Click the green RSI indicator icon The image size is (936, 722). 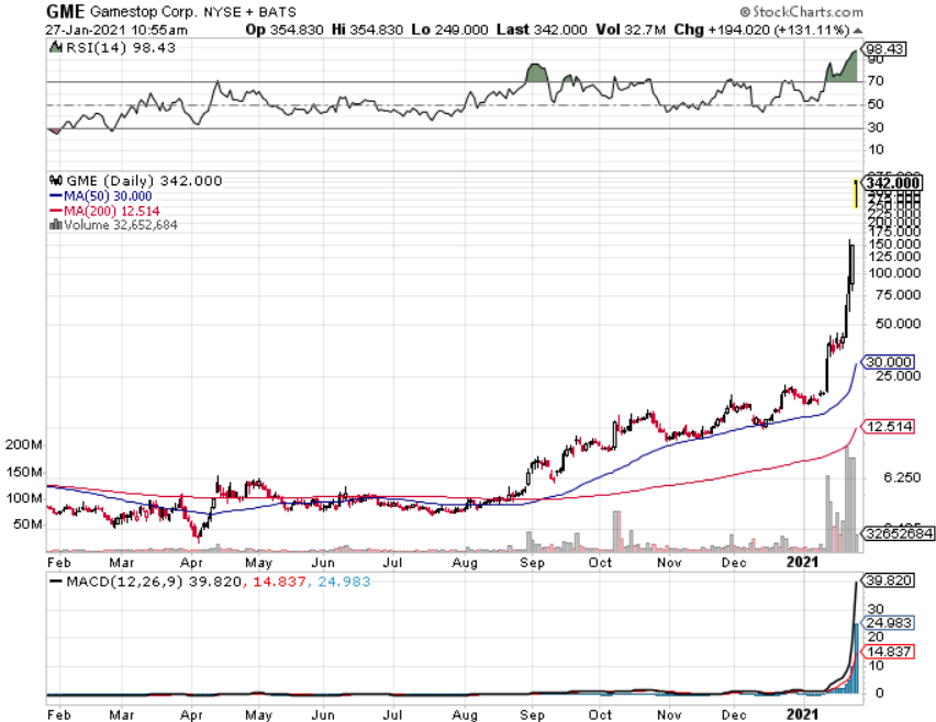pos(56,48)
